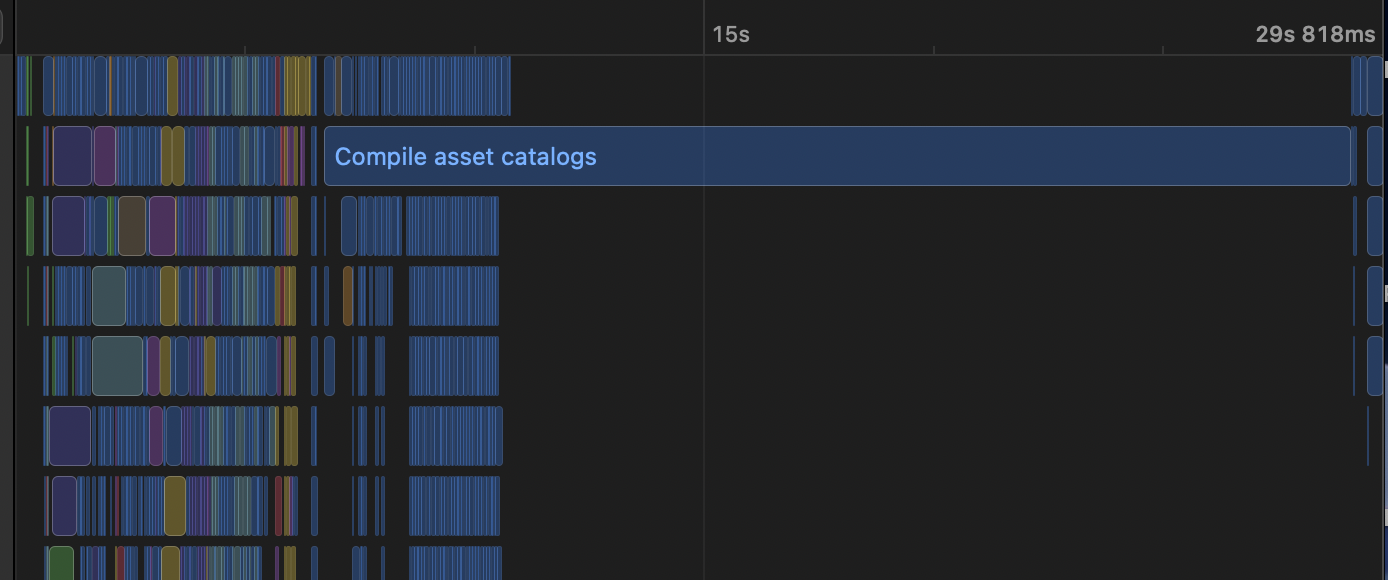Select the Compile asset catalogs task bar
The image size is (1388, 580).
coord(837,156)
